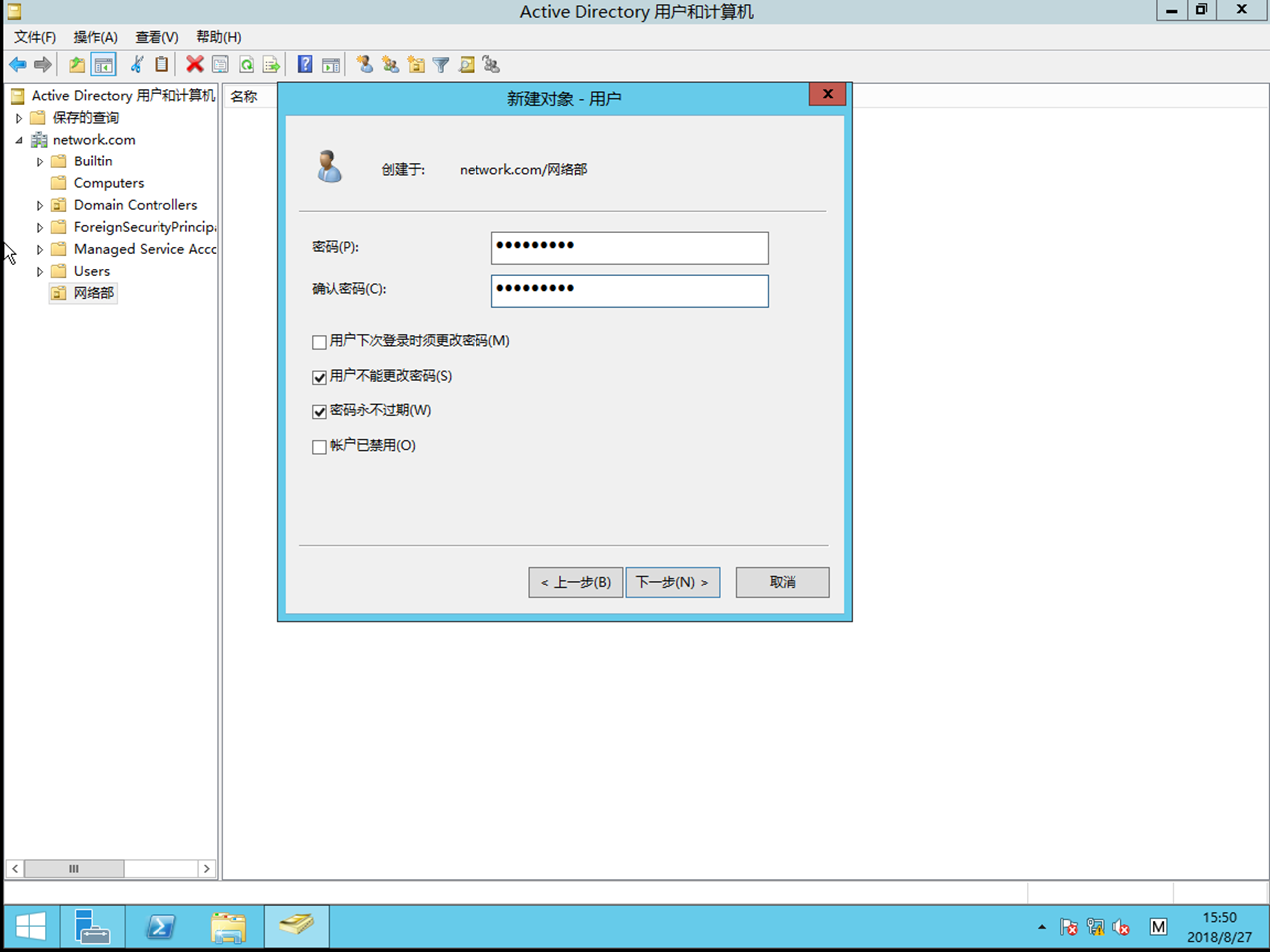
Task: Click the Copy clipboard icon
Action: pyautogui.click(x=161, y=65)
